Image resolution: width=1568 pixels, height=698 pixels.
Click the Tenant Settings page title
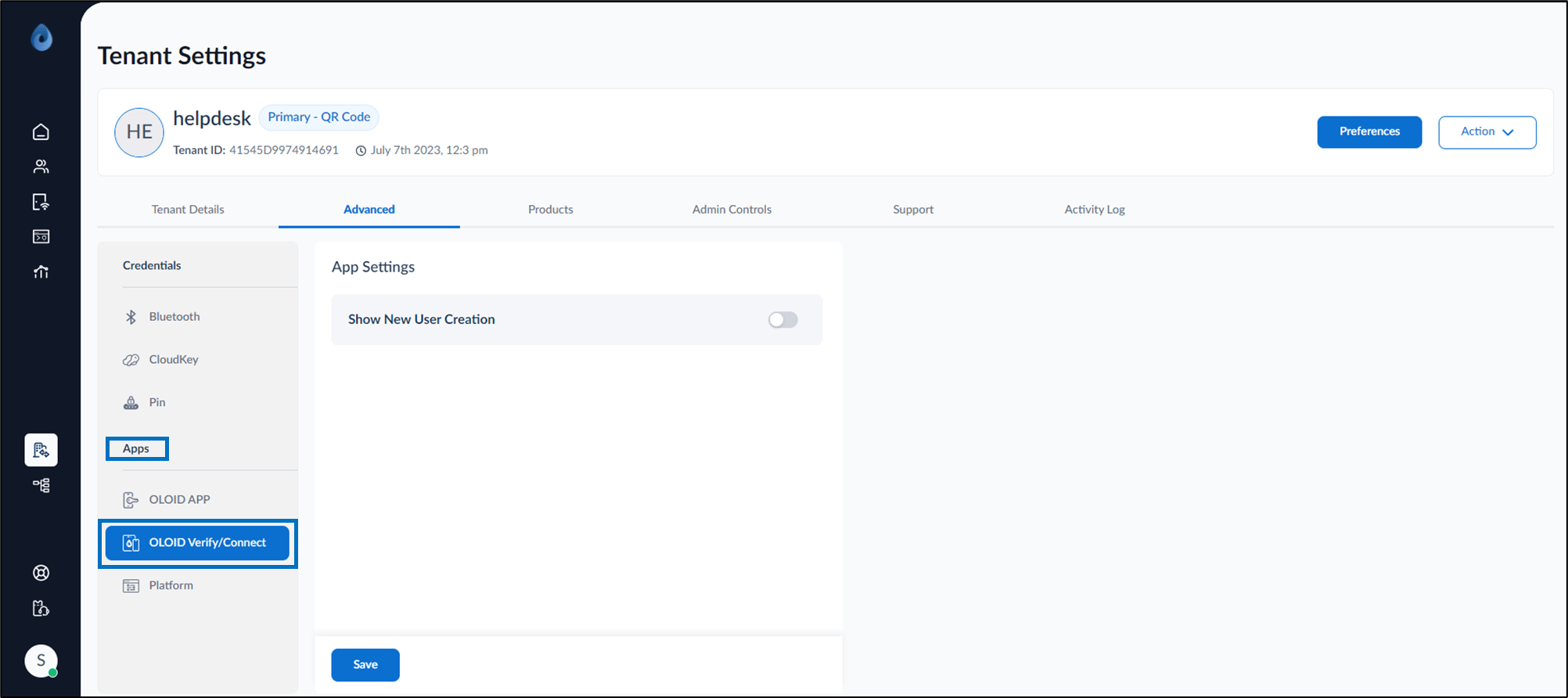(x=182, y=56)
